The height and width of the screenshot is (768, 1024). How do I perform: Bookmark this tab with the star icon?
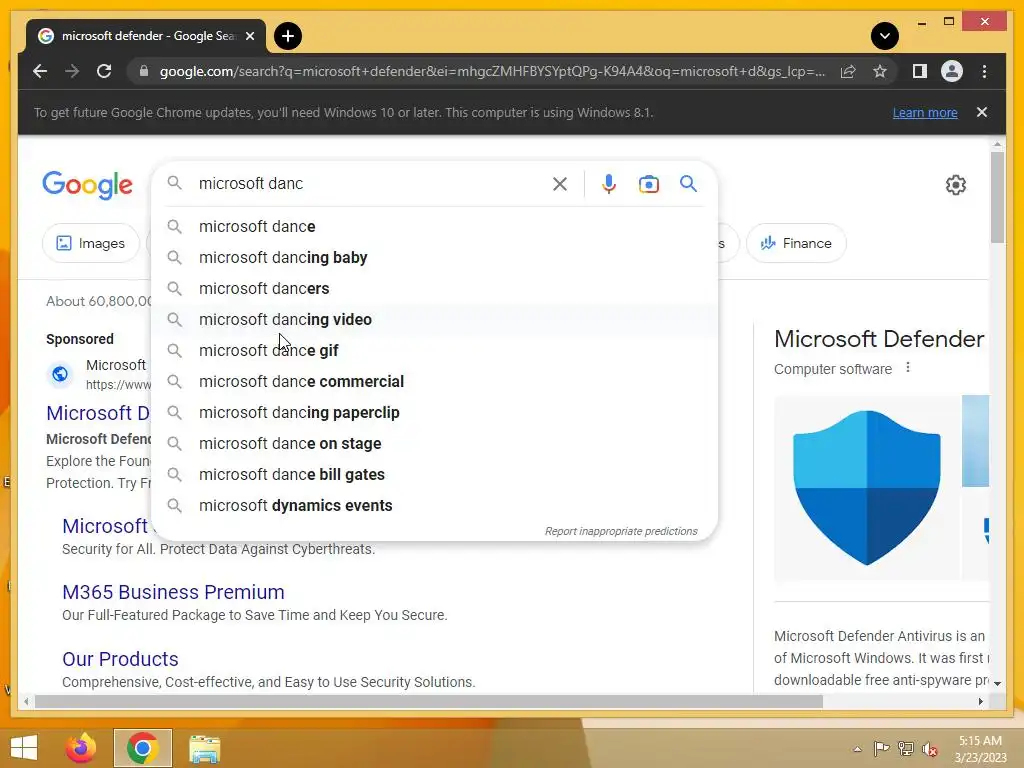pyautogui.click(x=880, y=71)
